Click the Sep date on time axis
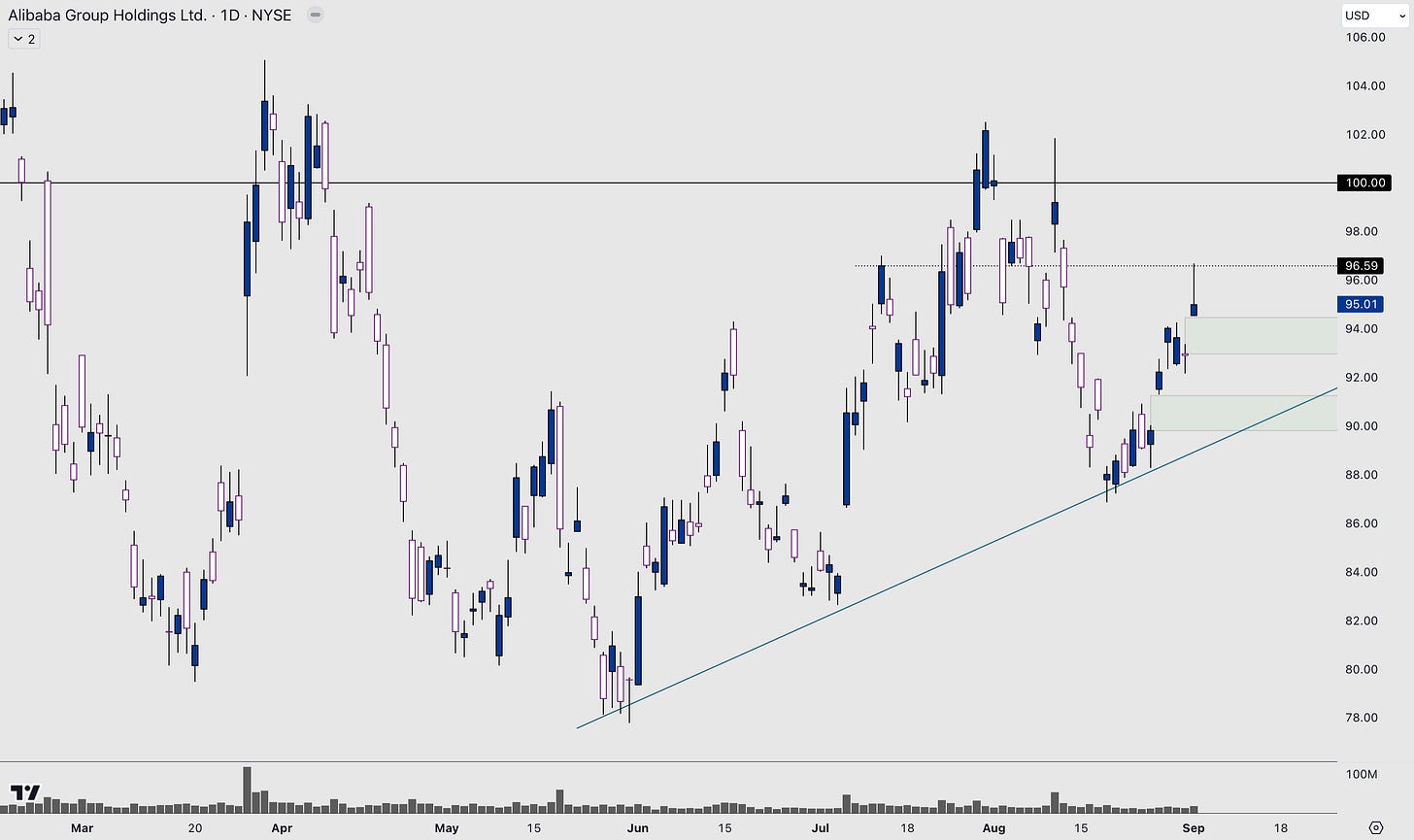The width and height of the screenshot is (1414, 840). click(x=1194, y=828)
